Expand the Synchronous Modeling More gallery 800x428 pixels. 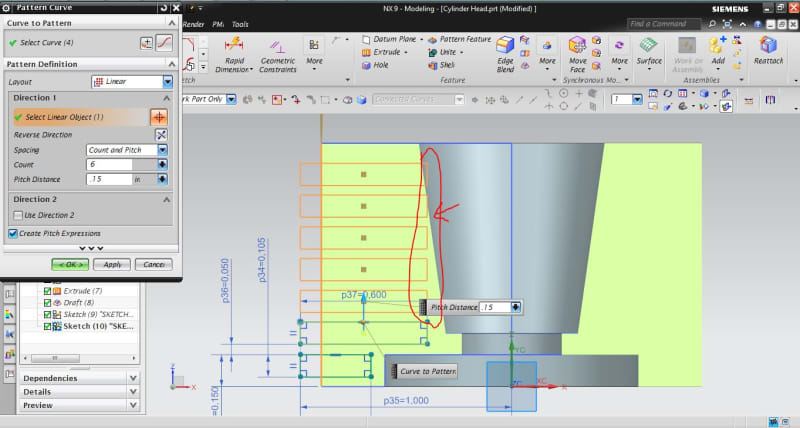619,55
